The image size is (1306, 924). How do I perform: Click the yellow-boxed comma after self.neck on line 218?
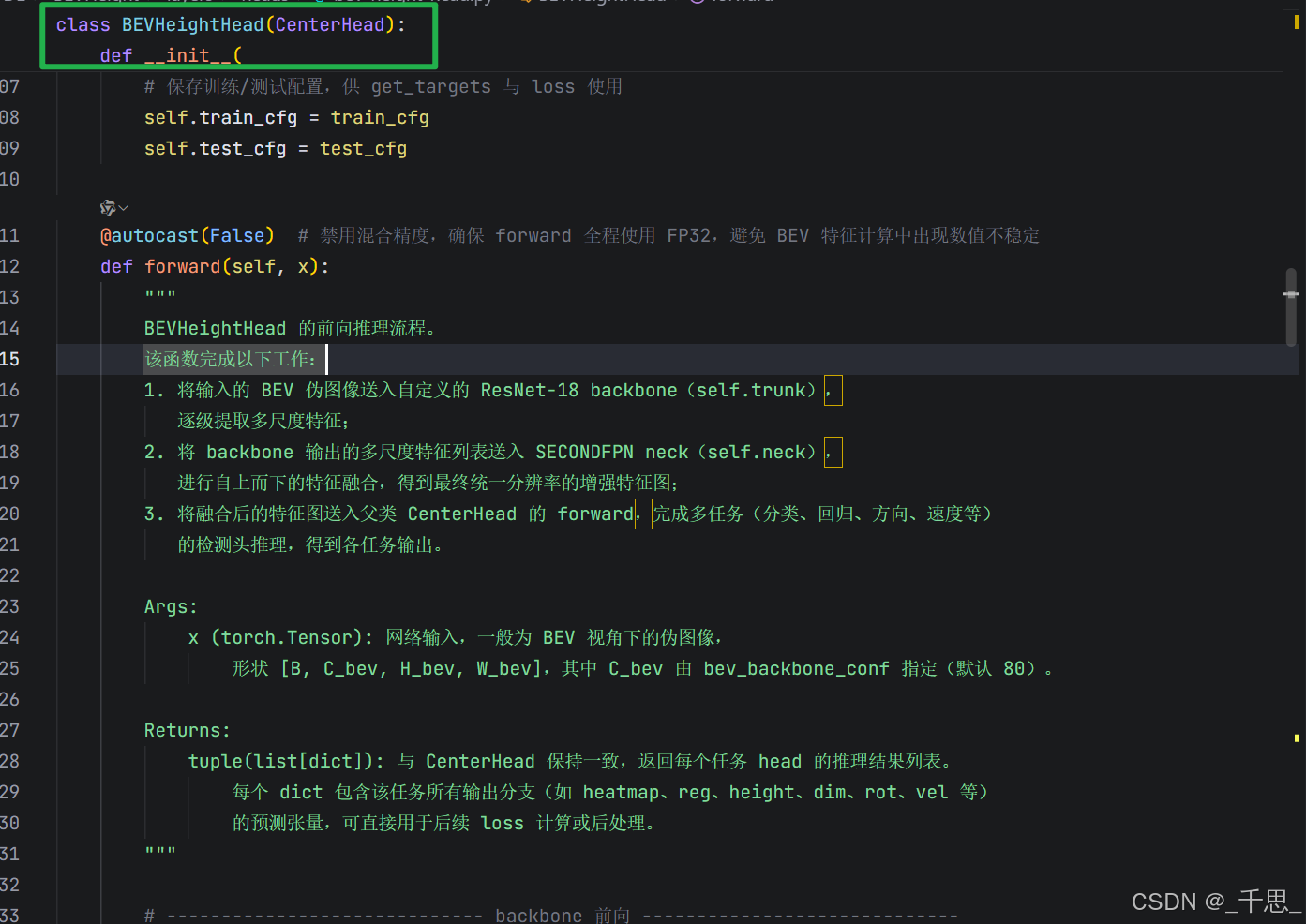[x=833, y=452]
